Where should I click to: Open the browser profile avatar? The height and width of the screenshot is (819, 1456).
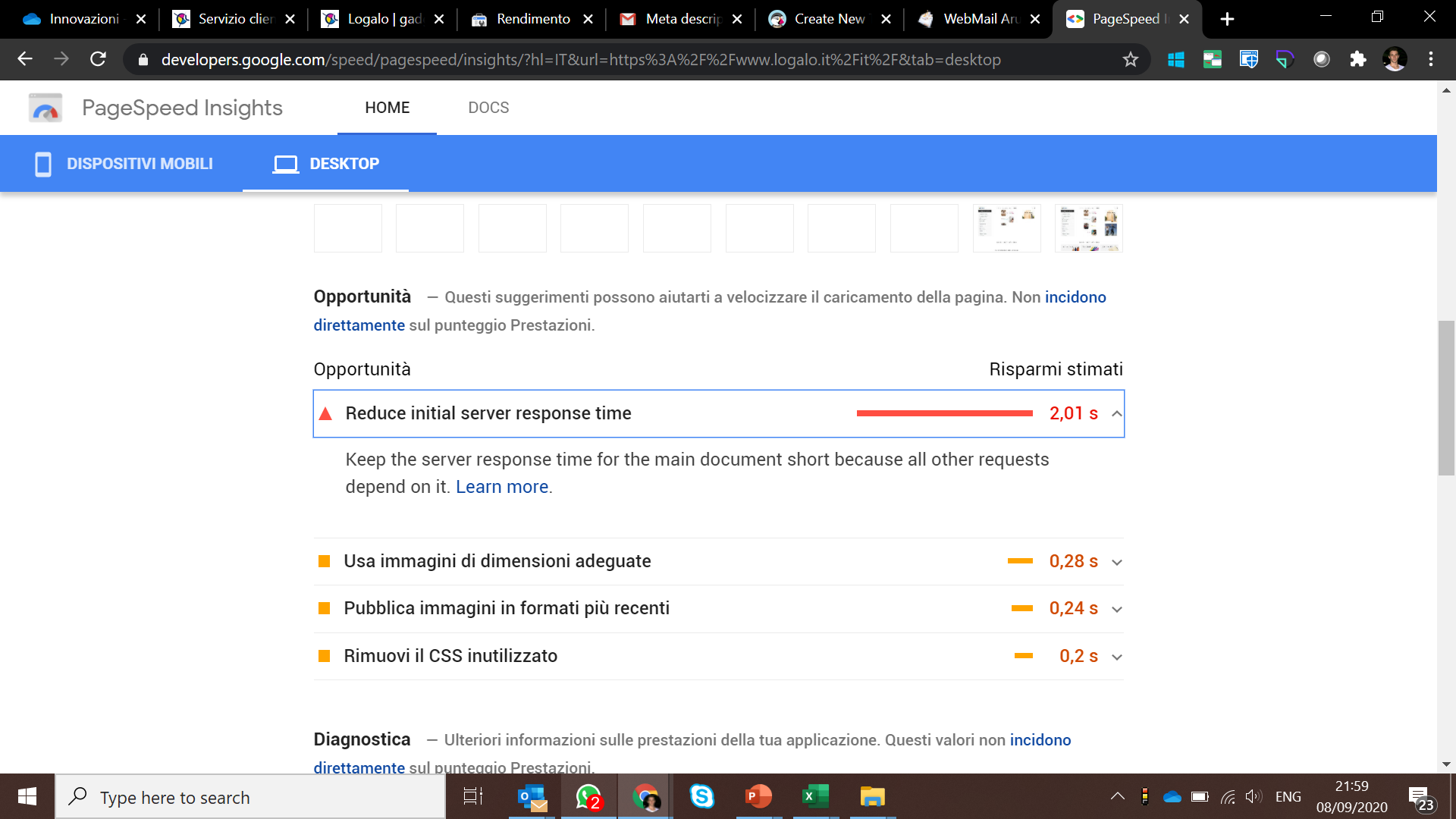1394,59
